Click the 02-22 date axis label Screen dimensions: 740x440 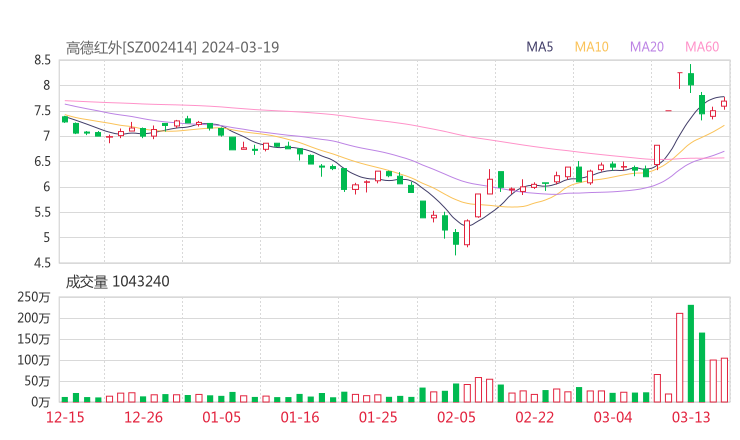click(x=534, y=418)
